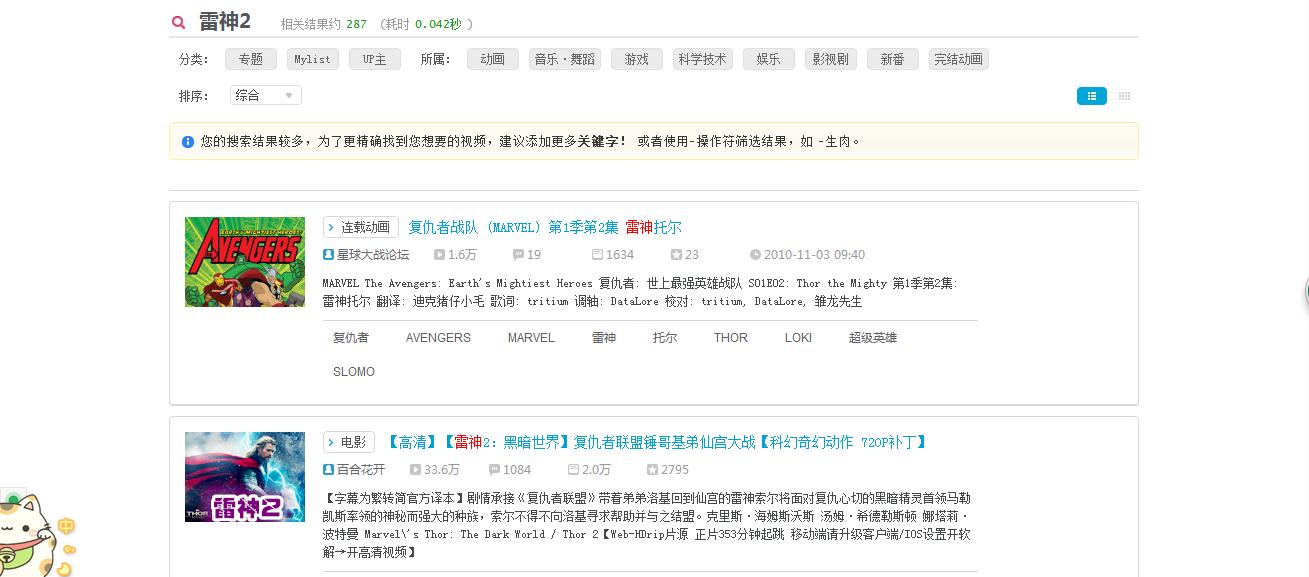
Task: Click the info icon in the yellow notice
Action: [x=187, y=142]
